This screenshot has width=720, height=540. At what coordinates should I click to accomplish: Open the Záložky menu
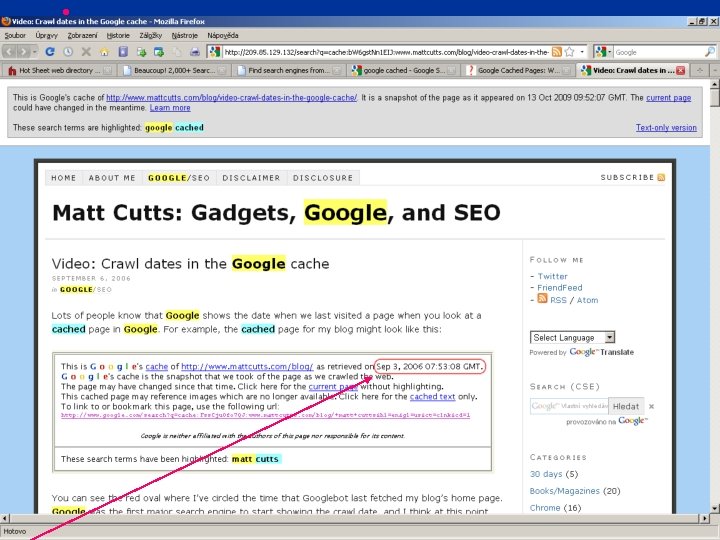tap(151, 35)
